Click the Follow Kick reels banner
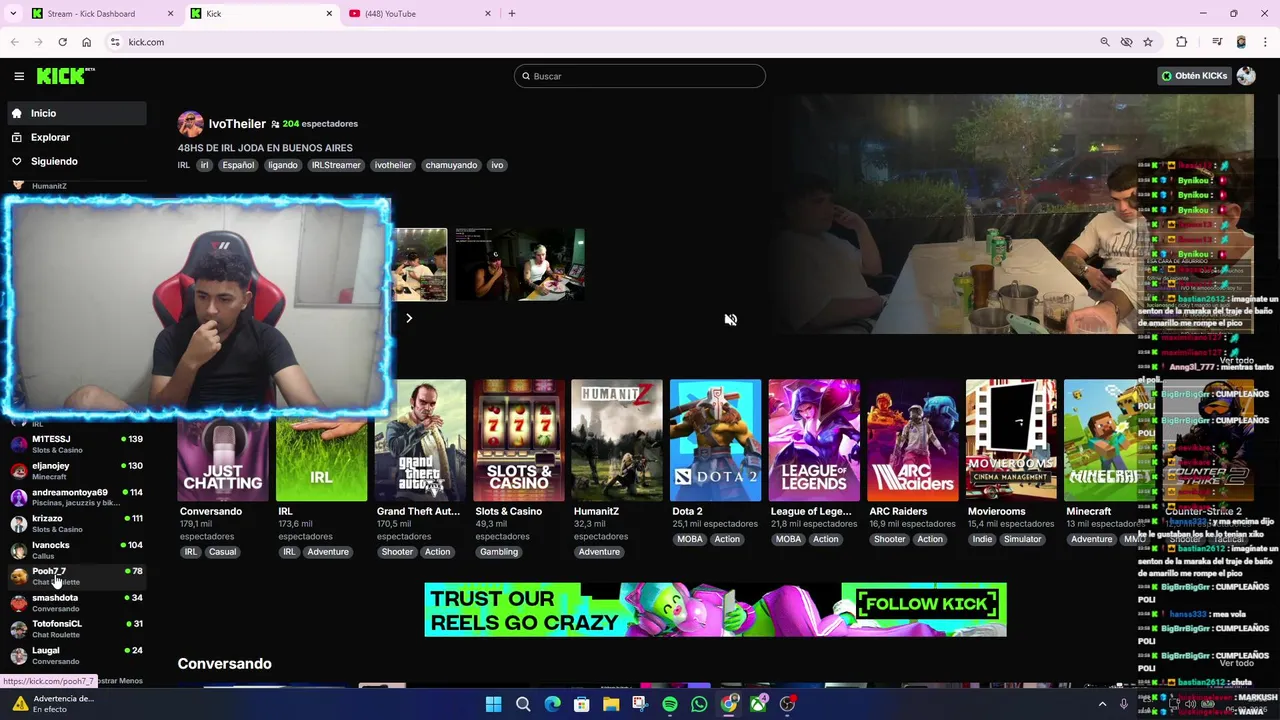 715,609
